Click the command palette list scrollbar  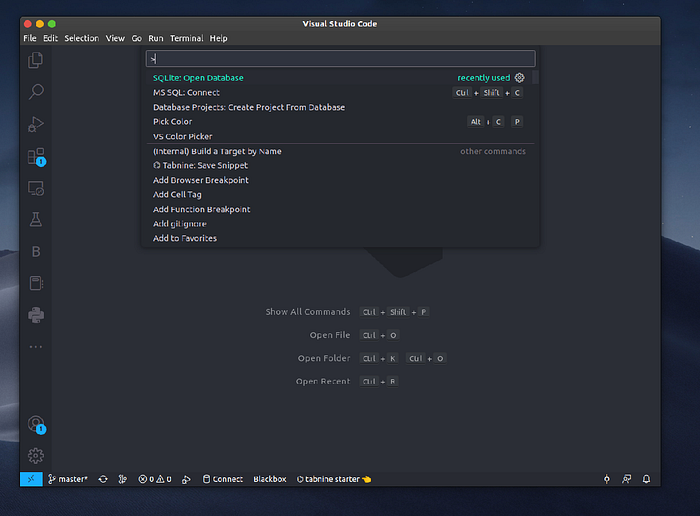[x=536, y=77]
